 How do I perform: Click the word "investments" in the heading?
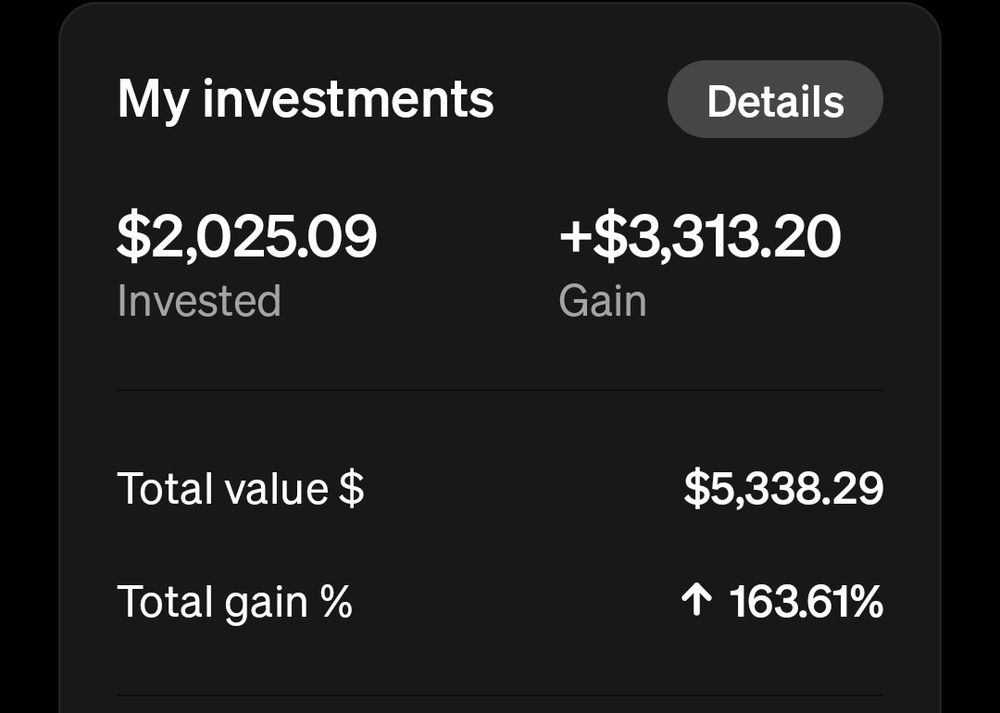348,99
